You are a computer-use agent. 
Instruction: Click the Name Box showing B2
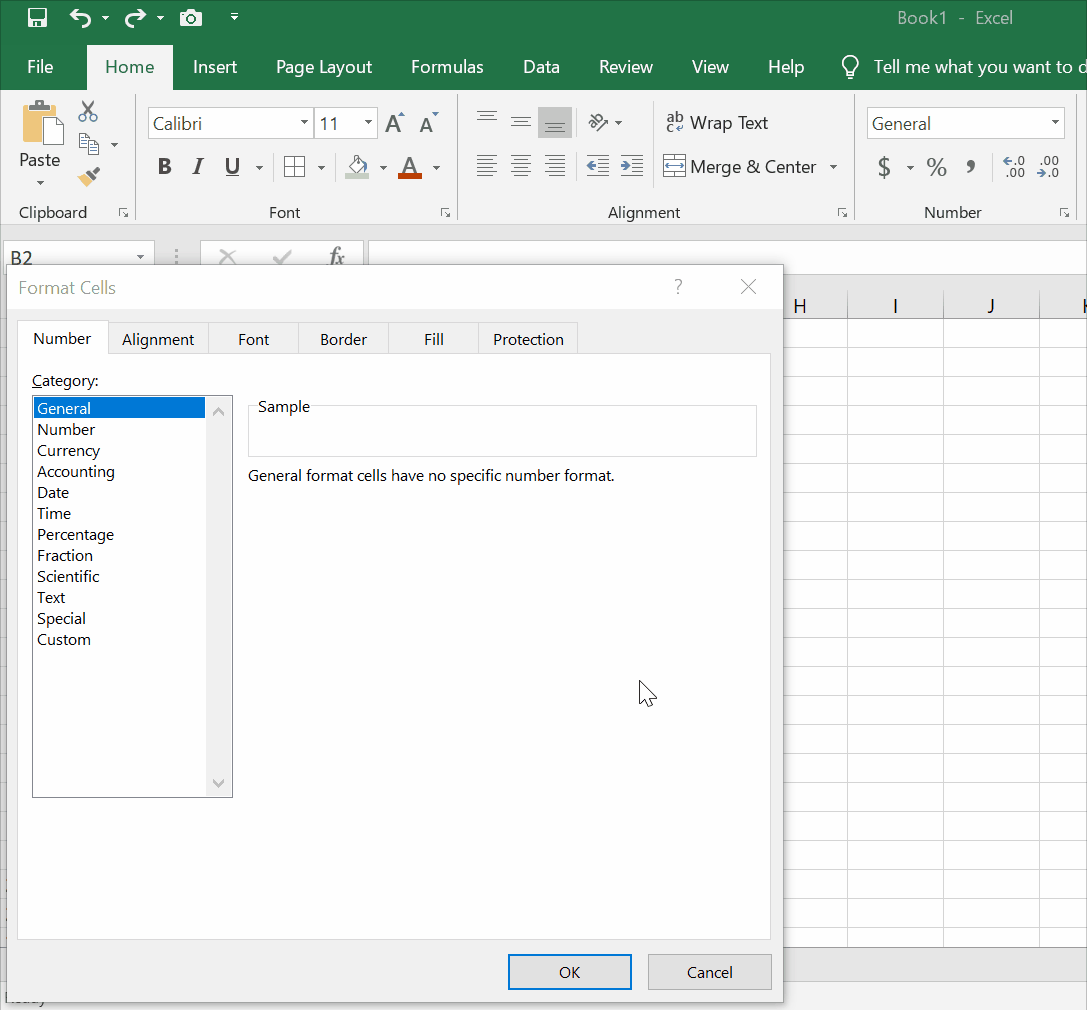point(69,255)
